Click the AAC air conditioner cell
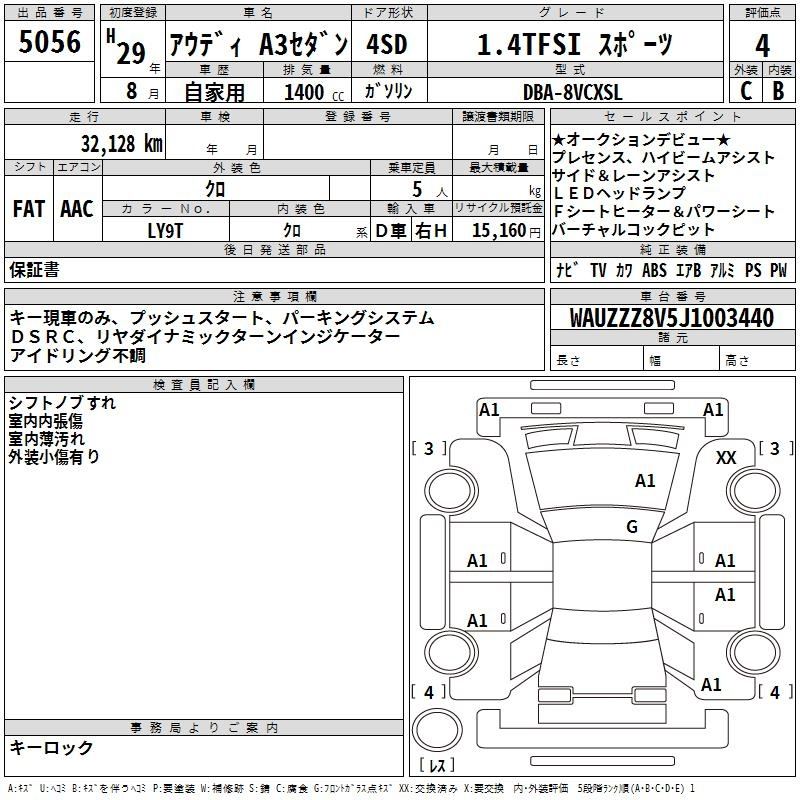This screenshot has width=800, height=800. (x=77, y=209)
